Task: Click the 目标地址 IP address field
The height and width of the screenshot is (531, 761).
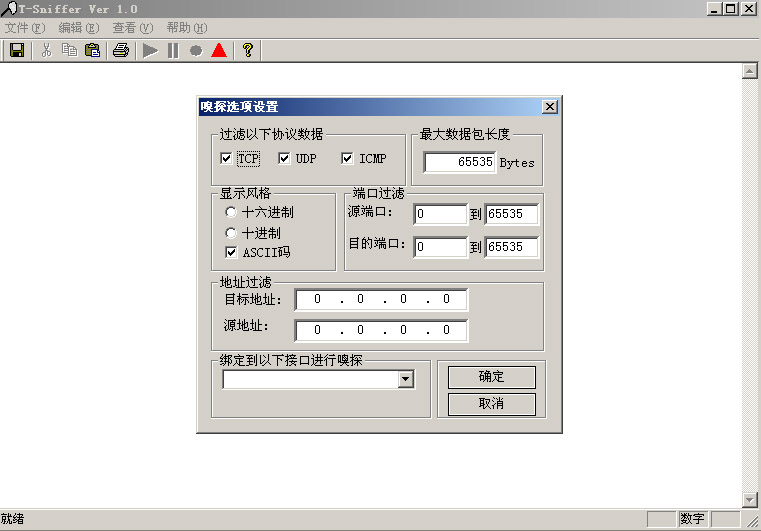Action: click(x=381, y=299)
